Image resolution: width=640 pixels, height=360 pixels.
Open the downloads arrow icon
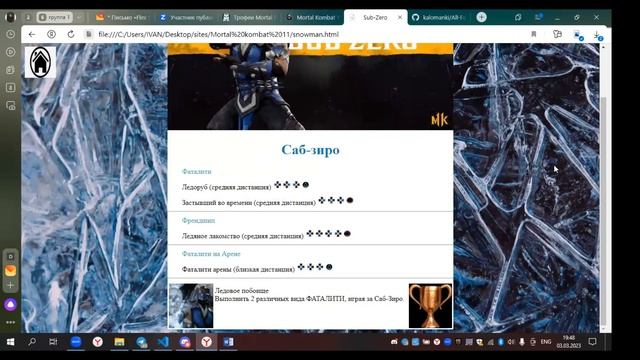click(598, 36)
